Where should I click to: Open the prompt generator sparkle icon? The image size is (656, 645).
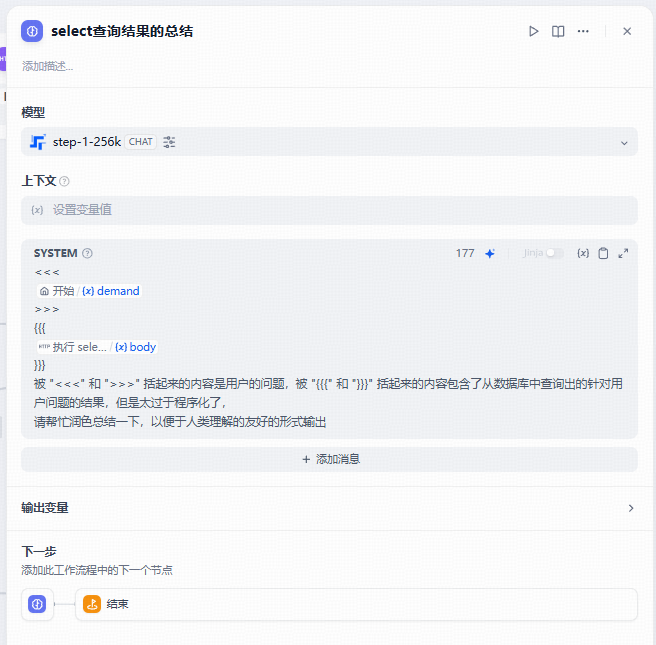click(490, 253)
